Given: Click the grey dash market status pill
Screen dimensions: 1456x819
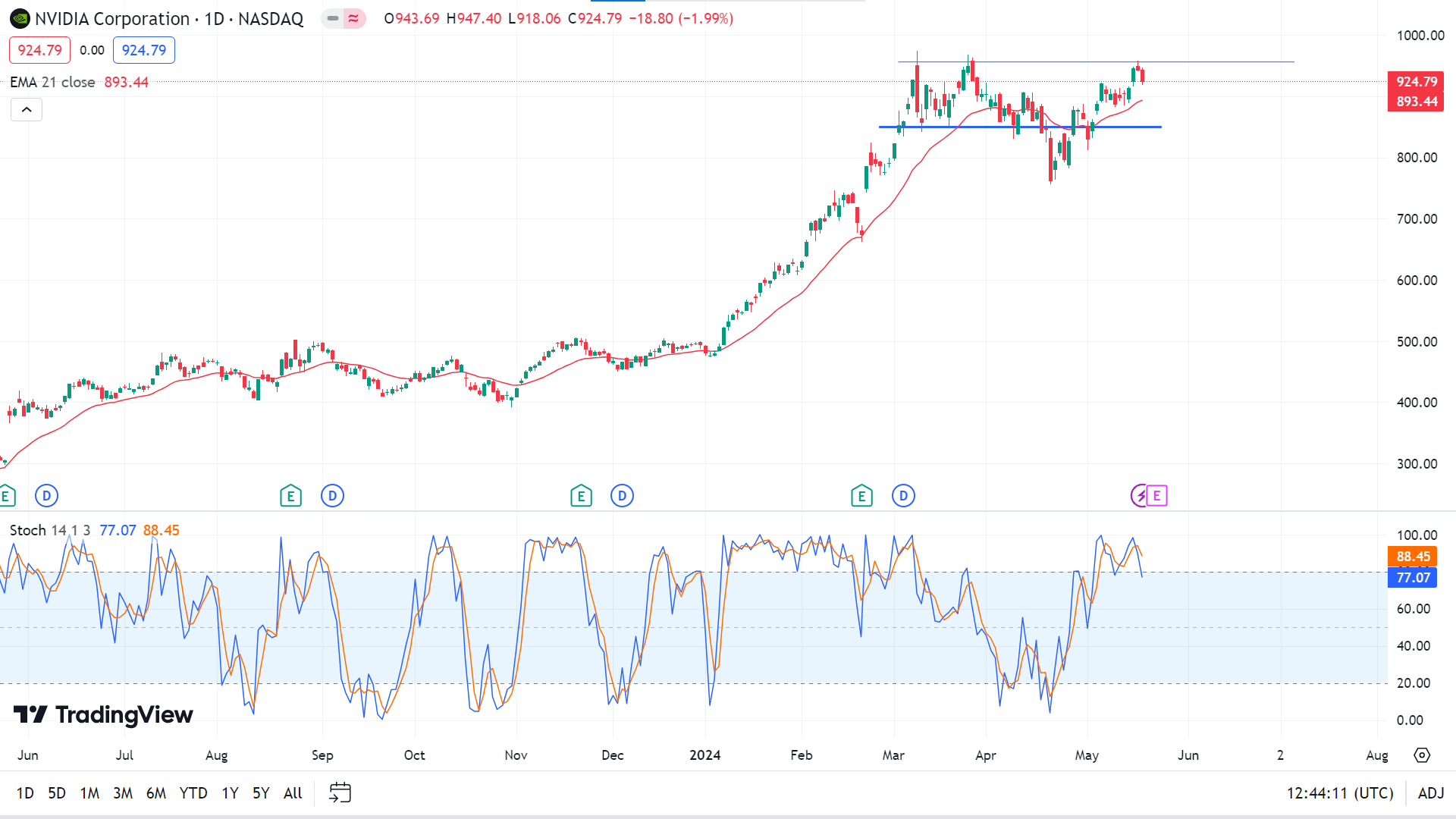Looking at the screenshot, I should coord(332,18).
